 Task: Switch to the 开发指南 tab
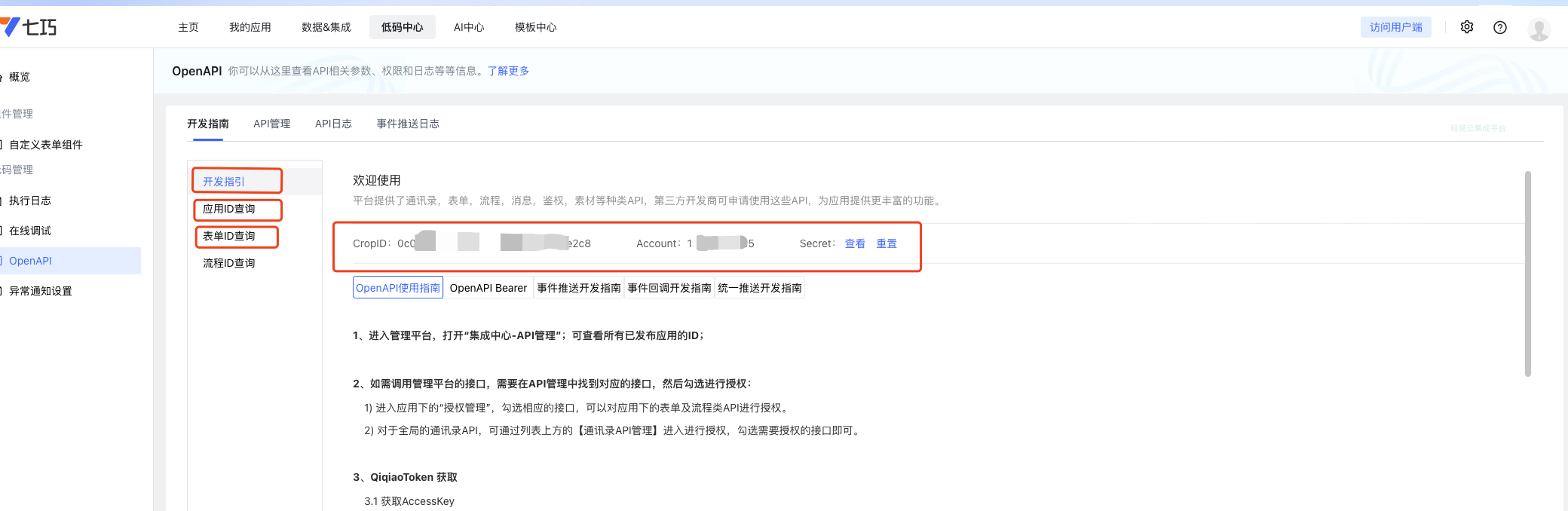208,124
